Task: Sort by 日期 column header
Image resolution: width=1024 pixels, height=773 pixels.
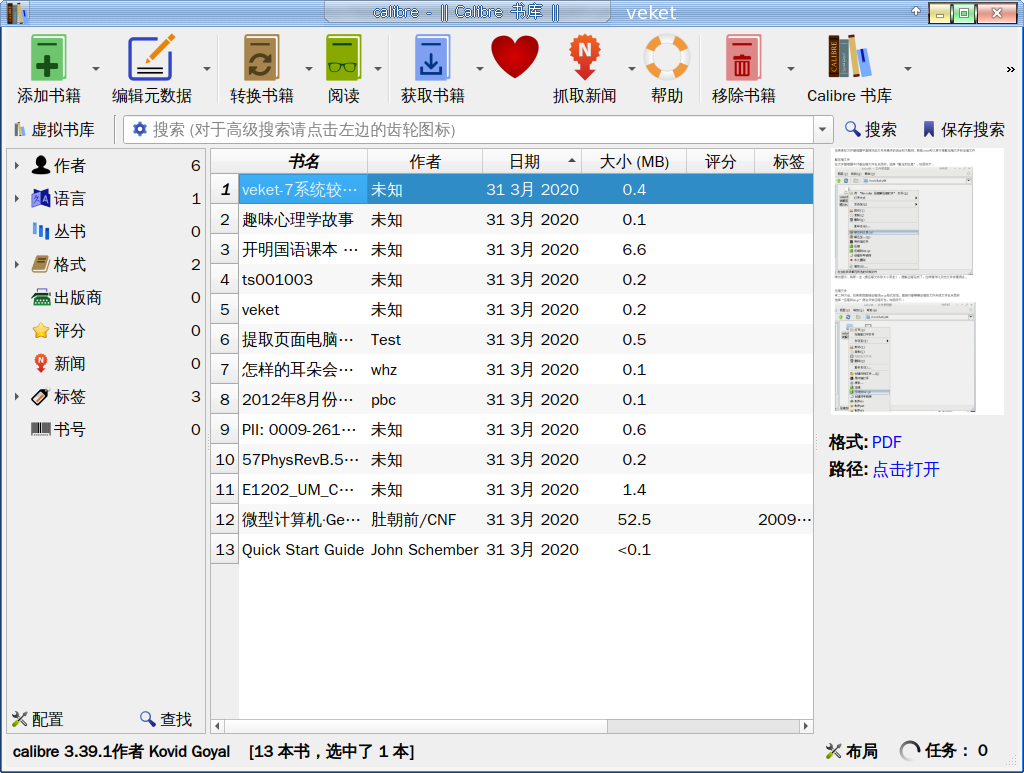Action: [x=532, y=161]
